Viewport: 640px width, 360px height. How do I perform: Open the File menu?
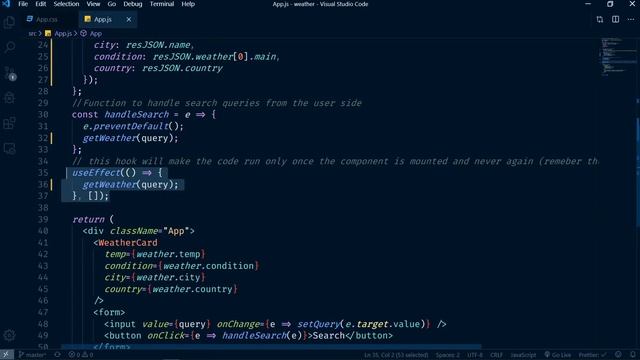[23, 4]
